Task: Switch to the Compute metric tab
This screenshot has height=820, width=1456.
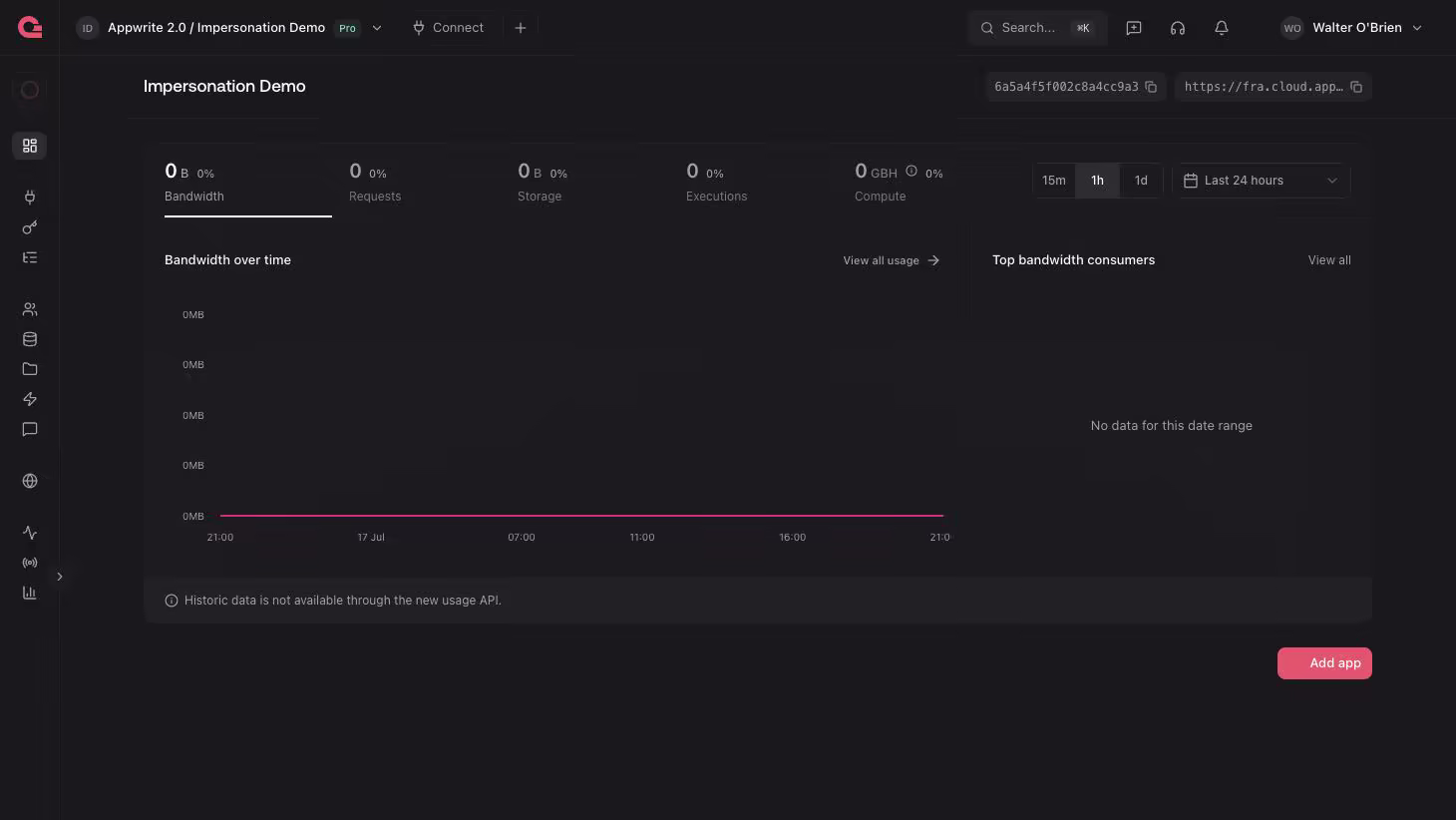Action: 899,183
